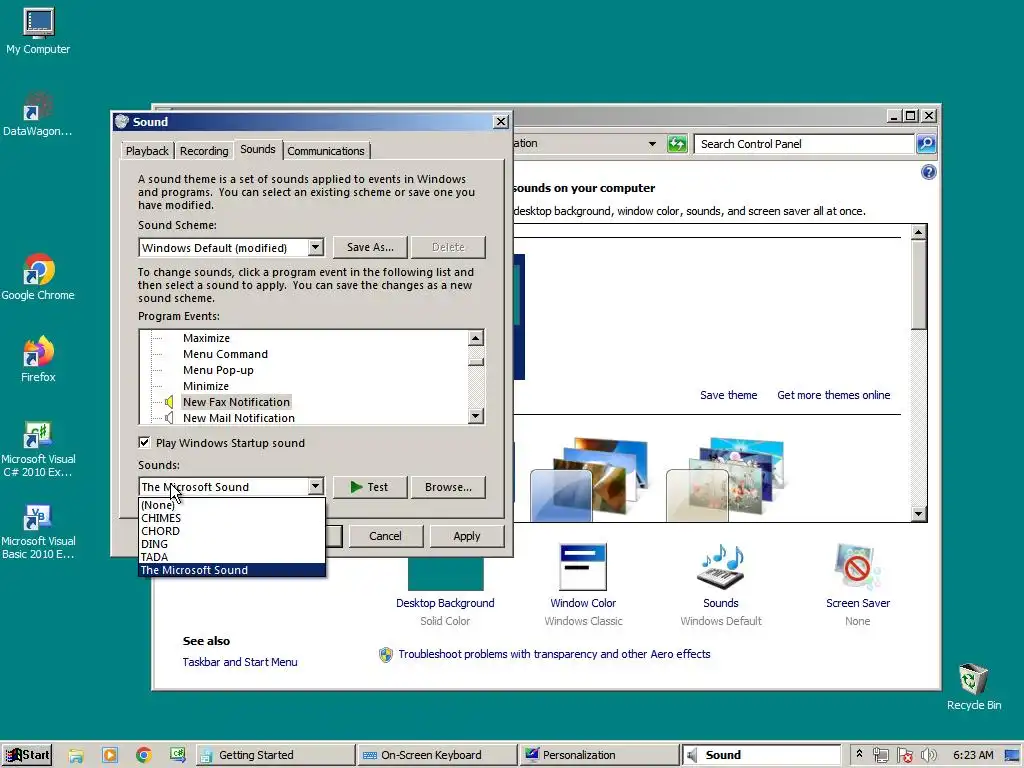Click the help question mark icon
Screen dimensions: 1024x768
click(x=928, y=172)
